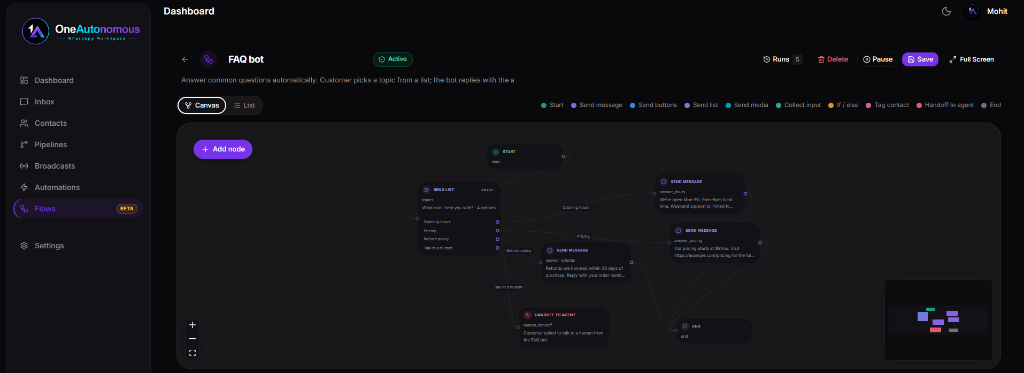This screenshot has width=1024, height=373.
Task: Go to Contacts in the sidebar
Action: click(x=78, y=123)
